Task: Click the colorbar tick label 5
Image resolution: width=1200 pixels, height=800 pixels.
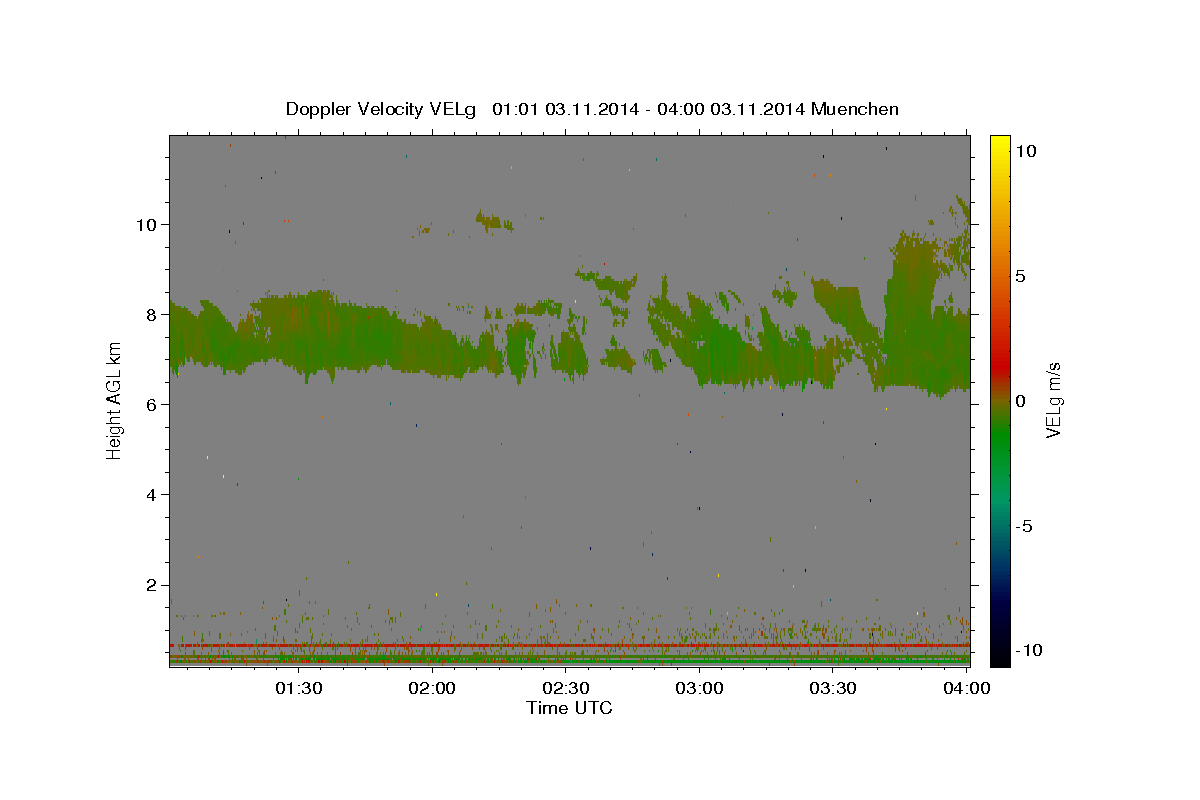Action: click(1021, 275)
